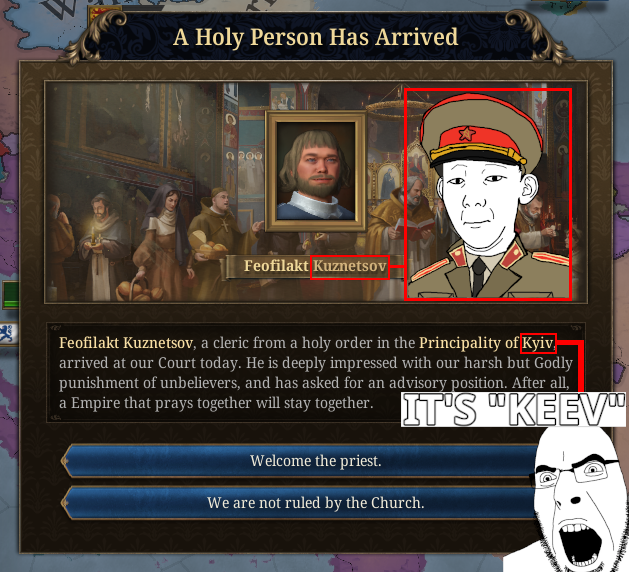Viewport: 629px width, 572px height.
Task: Click the red and gold flag behind the title corner
Action: coord(97,13)
